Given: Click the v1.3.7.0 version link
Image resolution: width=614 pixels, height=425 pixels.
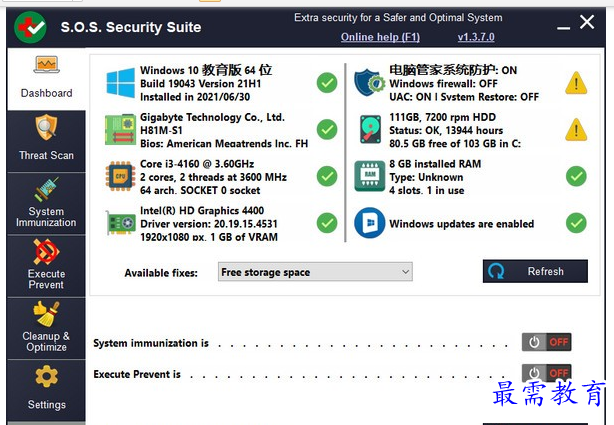Looking at the screenshot, I should pos(476,37).
